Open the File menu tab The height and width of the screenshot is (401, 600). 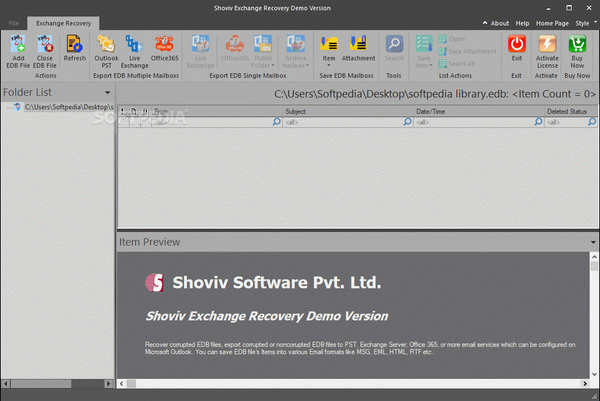tap(14, 23)
